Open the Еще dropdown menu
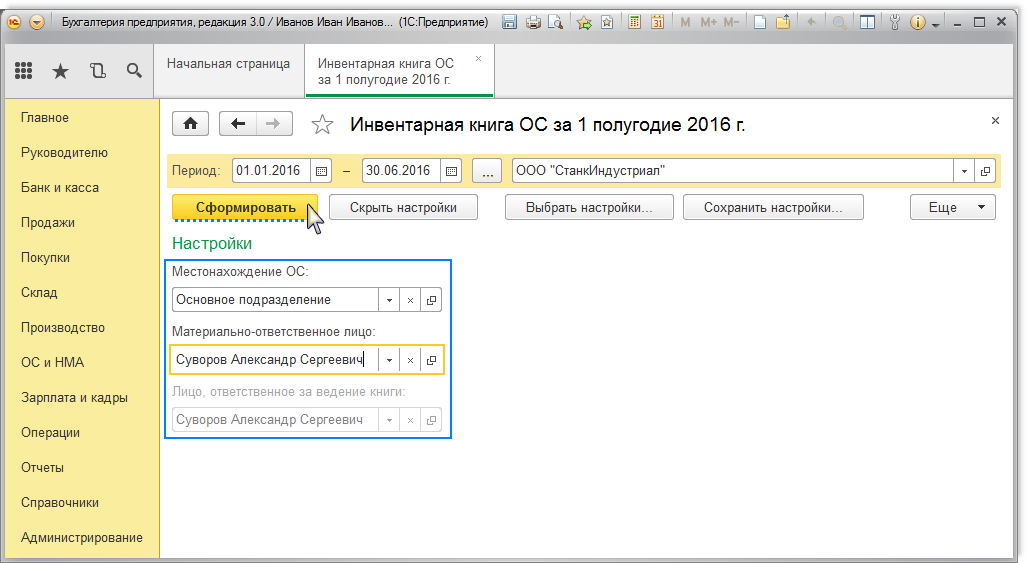Image resolution: width=1027 pixels, height=563 pixels. click(x=952, y=208)
